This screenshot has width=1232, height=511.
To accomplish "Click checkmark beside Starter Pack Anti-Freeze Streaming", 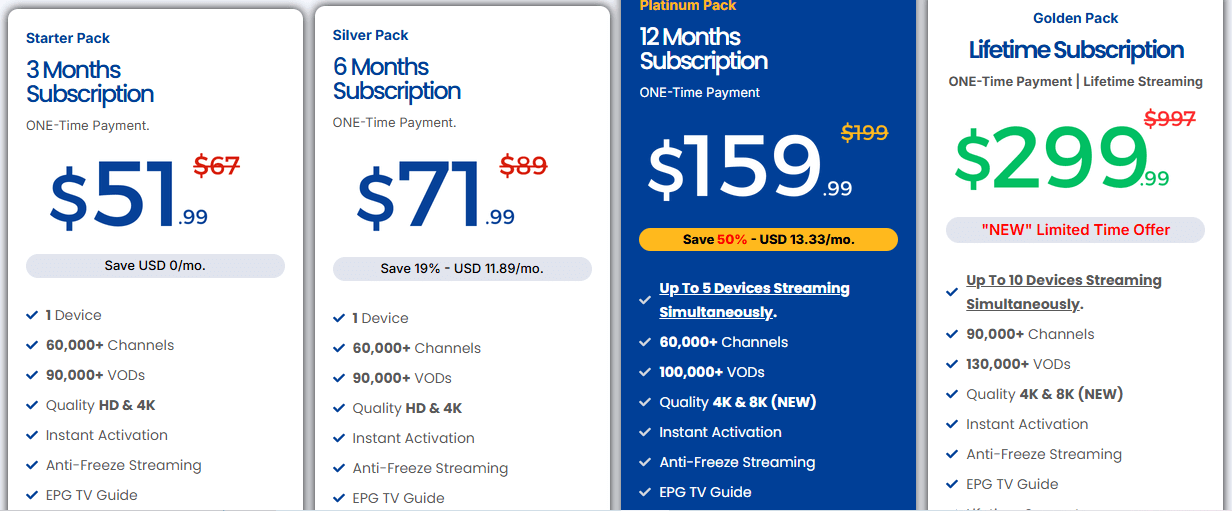I will pos(33,465).
